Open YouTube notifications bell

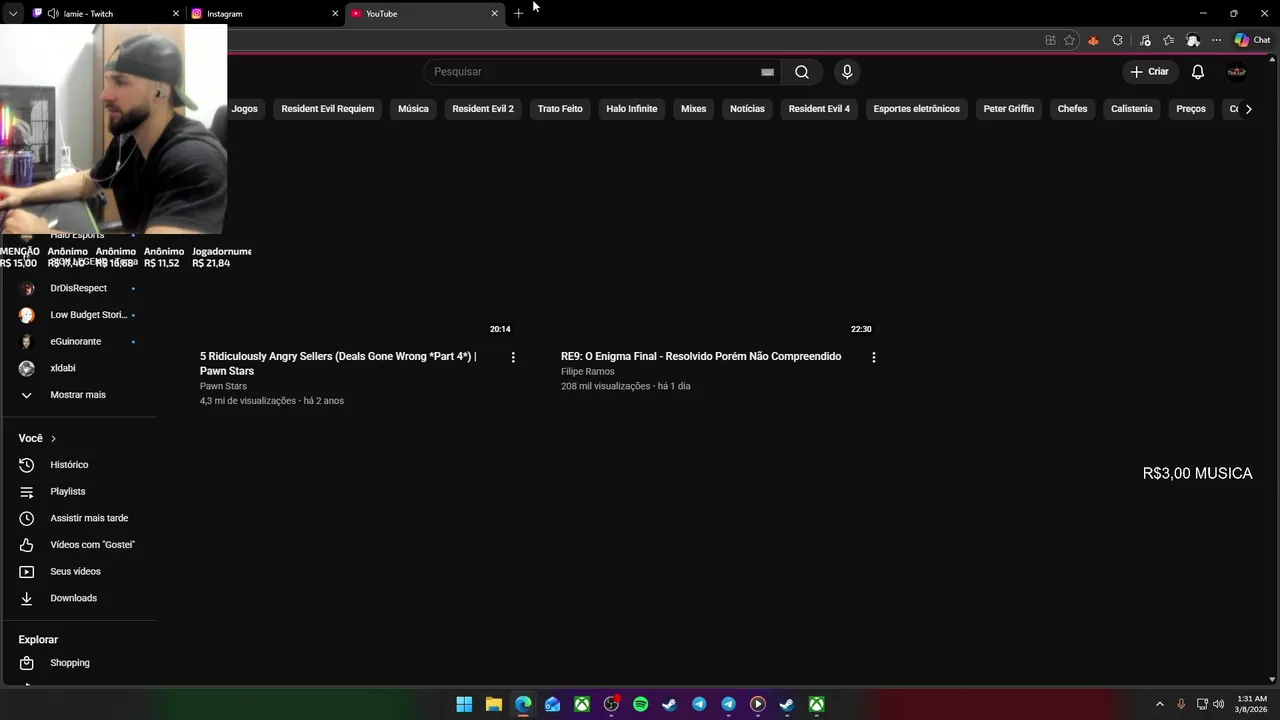click(x=1198, y=72)
